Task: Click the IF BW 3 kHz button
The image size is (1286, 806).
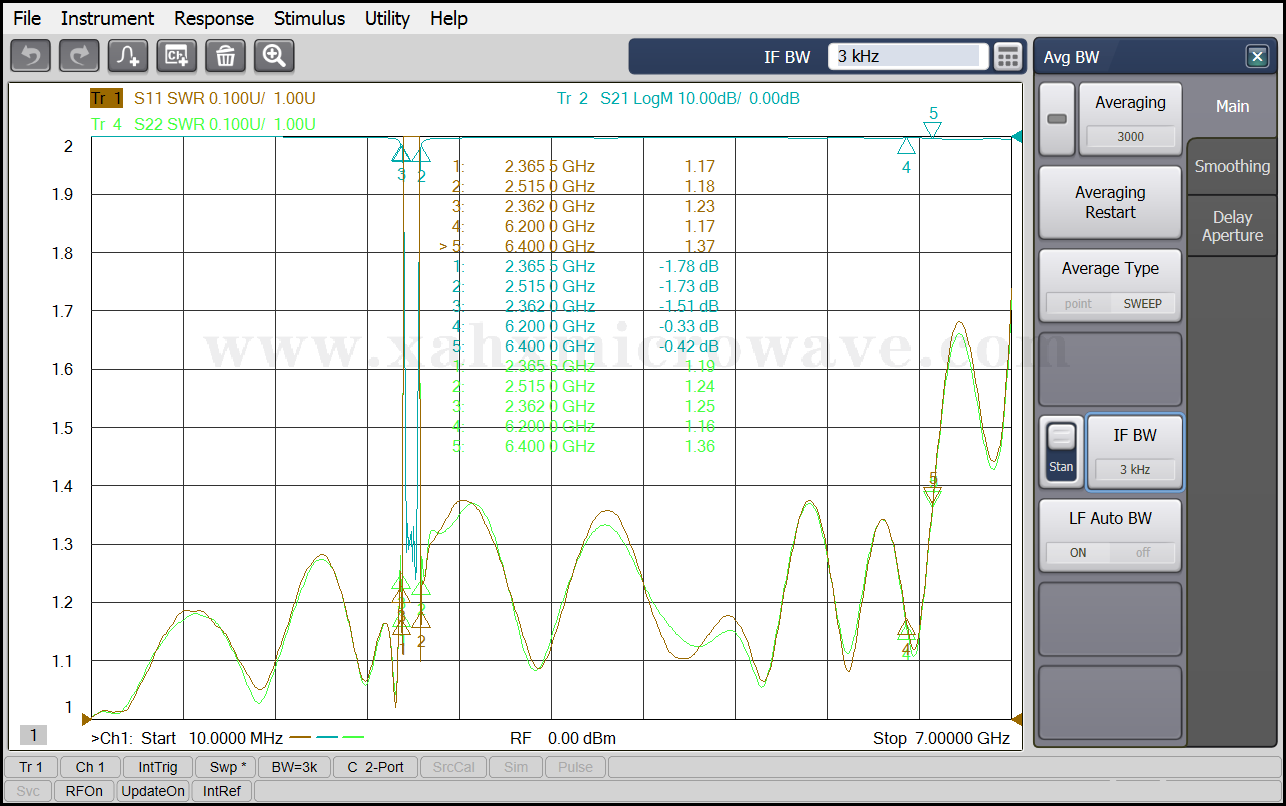Action: [1135, 451]
